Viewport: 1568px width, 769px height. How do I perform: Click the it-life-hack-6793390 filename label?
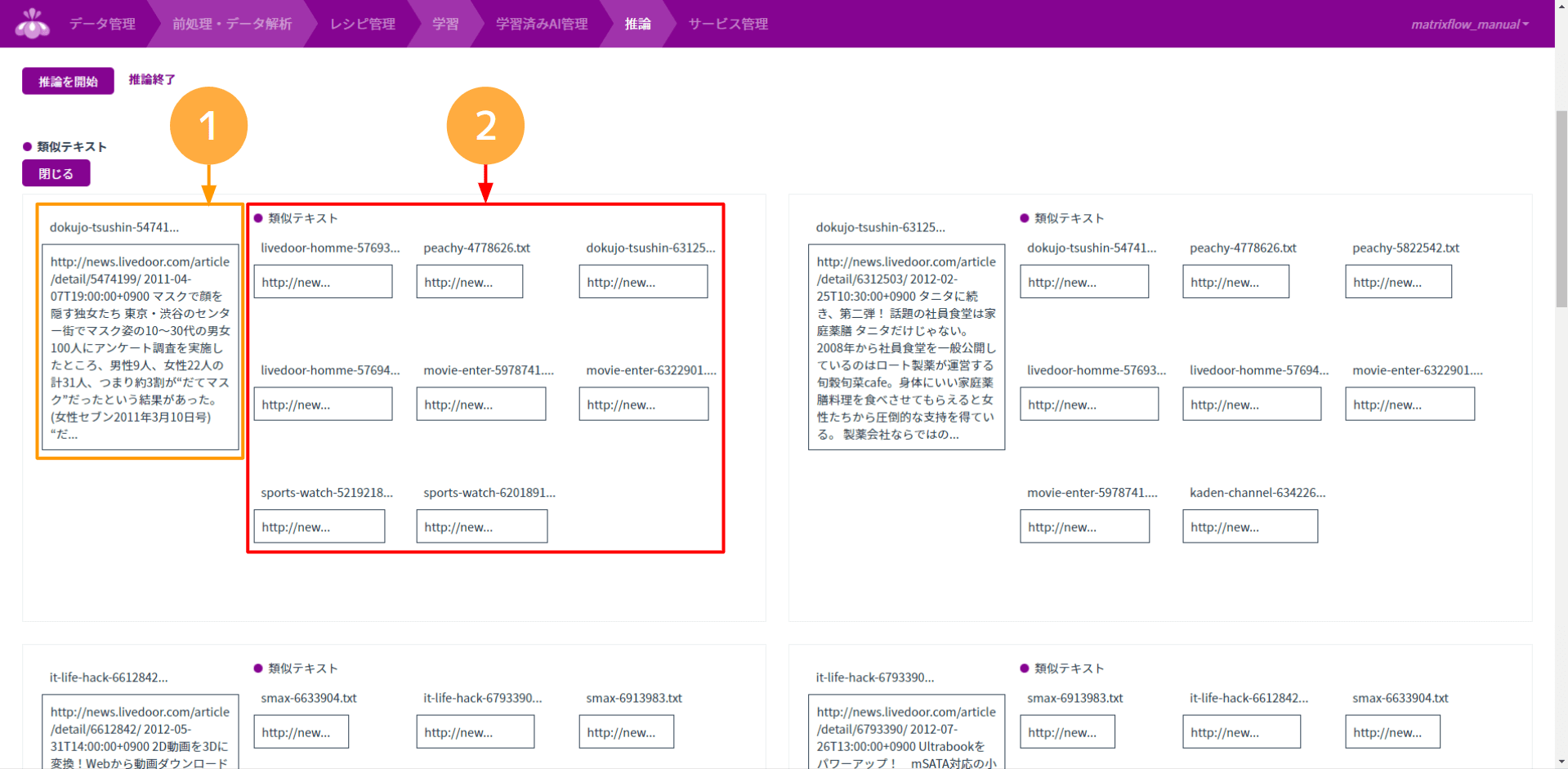pos(874,677)
